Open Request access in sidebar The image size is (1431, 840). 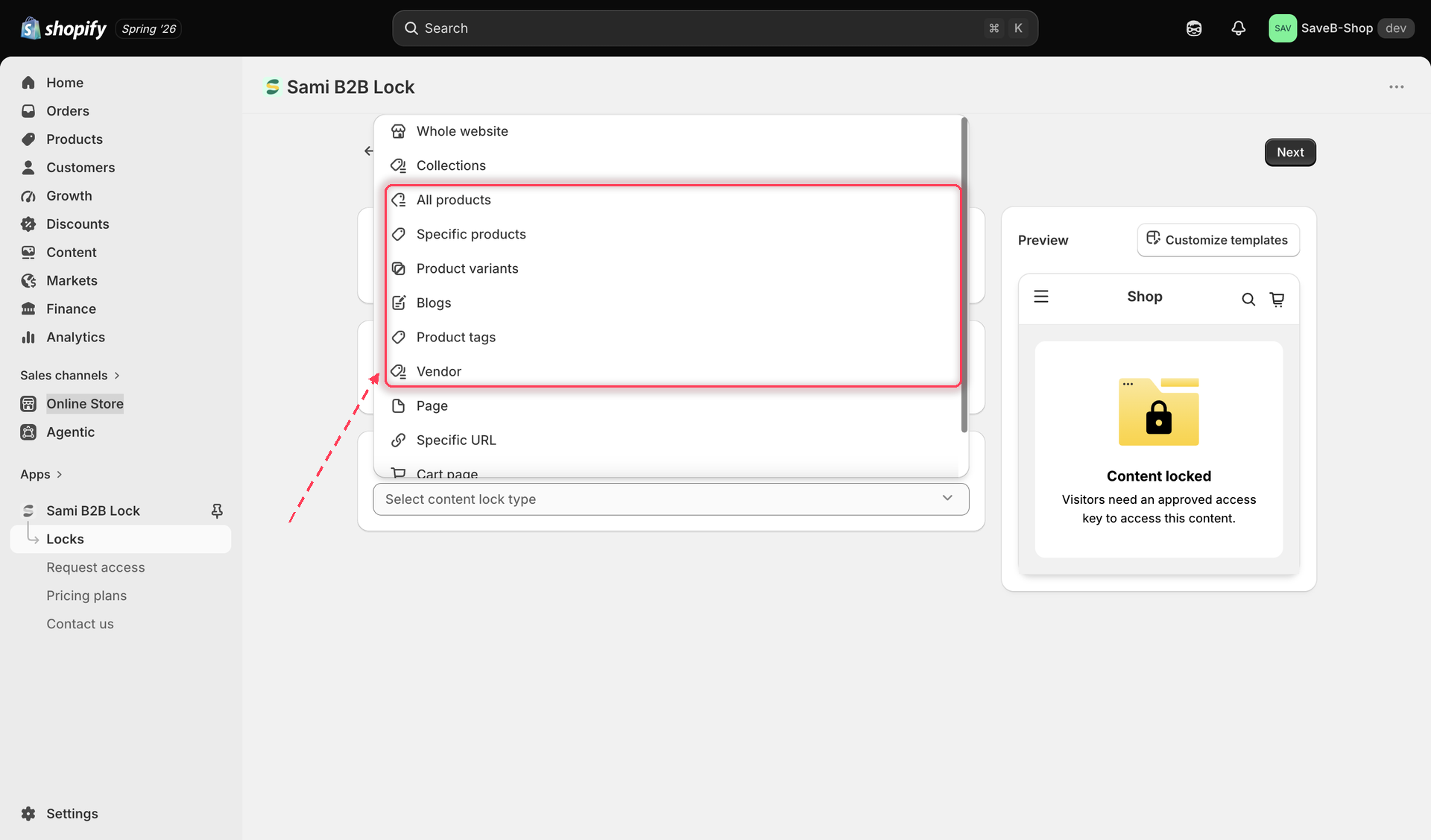(95, 567)
